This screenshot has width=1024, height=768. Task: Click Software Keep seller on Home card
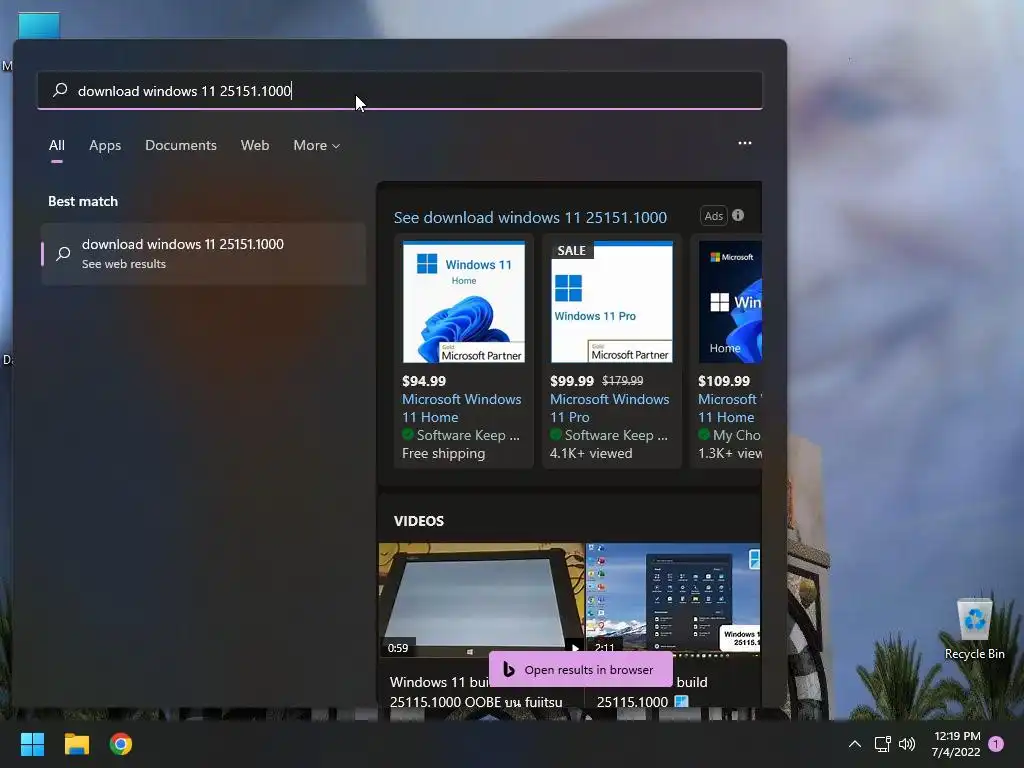(x=461, y=435)
